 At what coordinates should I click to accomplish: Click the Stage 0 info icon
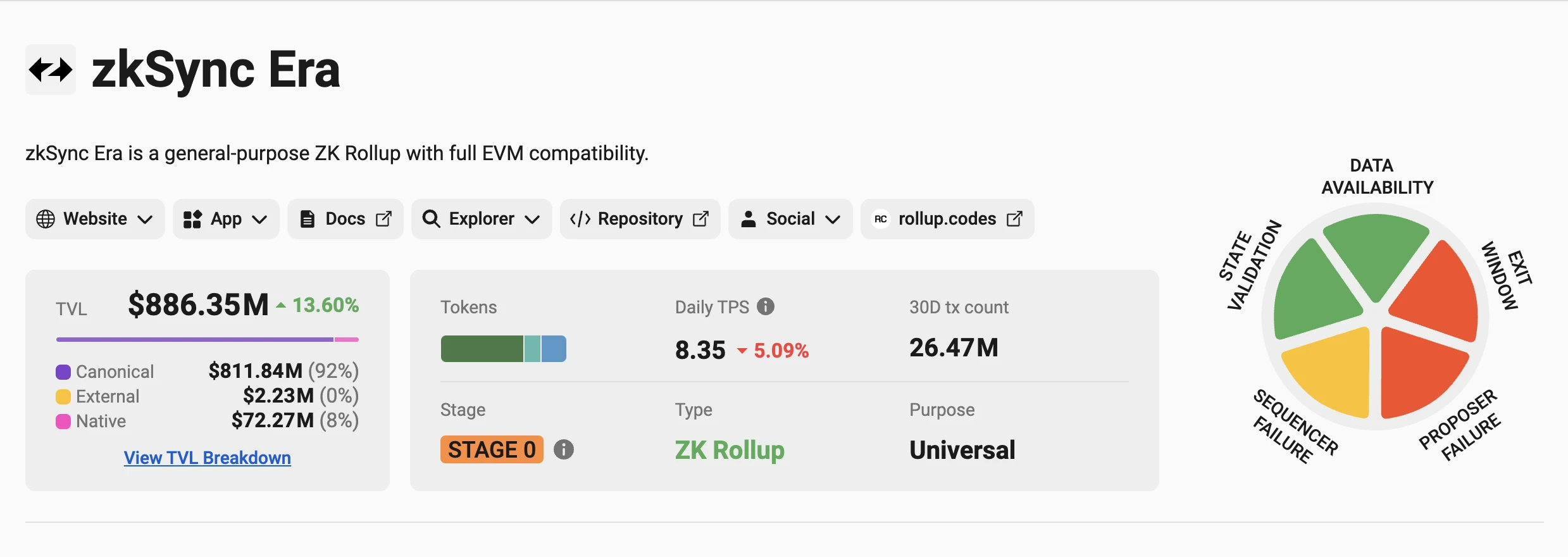(x=564, y=449)
